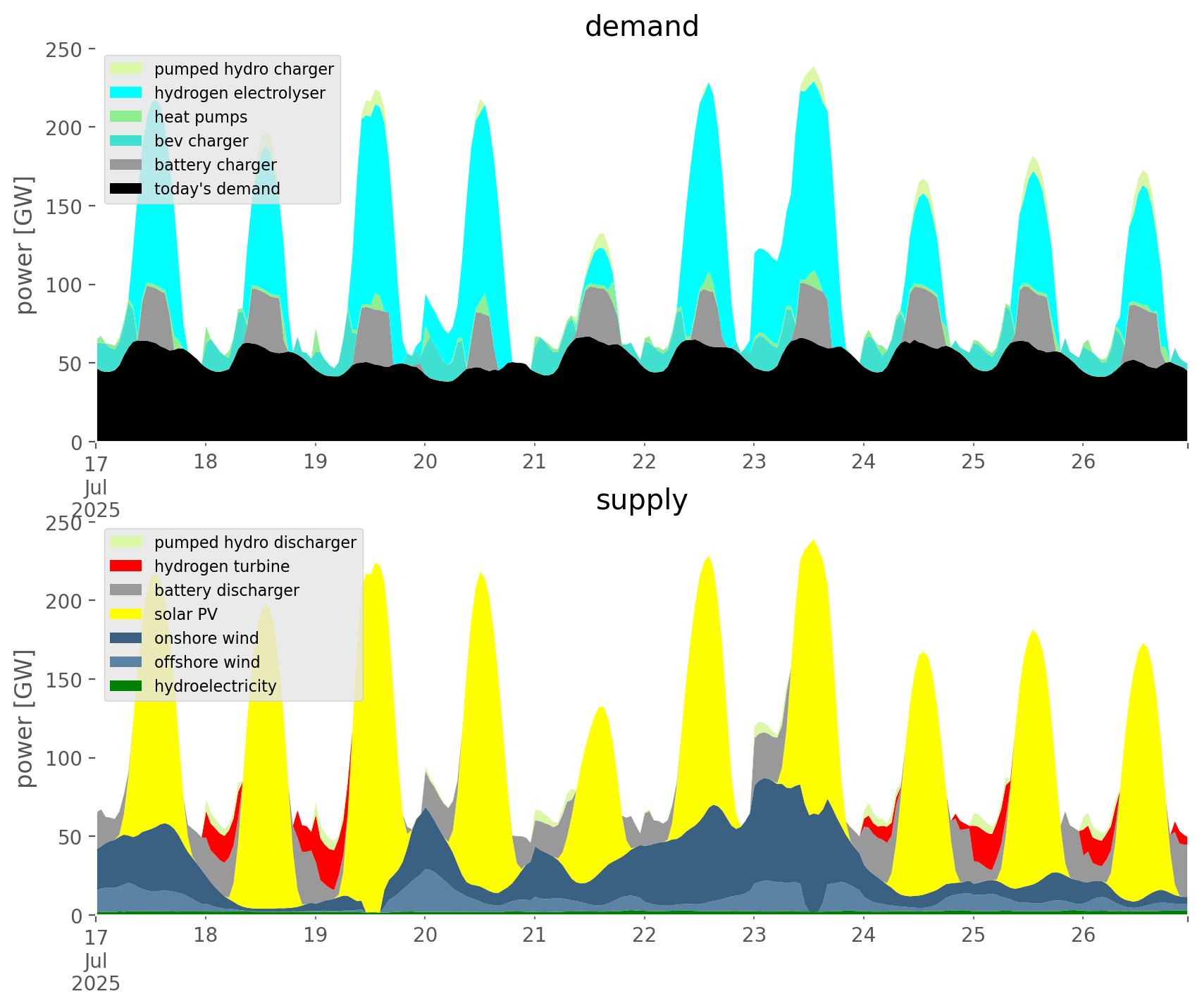This screenshot has width=1202, height=1008.
Task: Click 'hydroelectricity' legend label
Action: (x=216, y=687)
